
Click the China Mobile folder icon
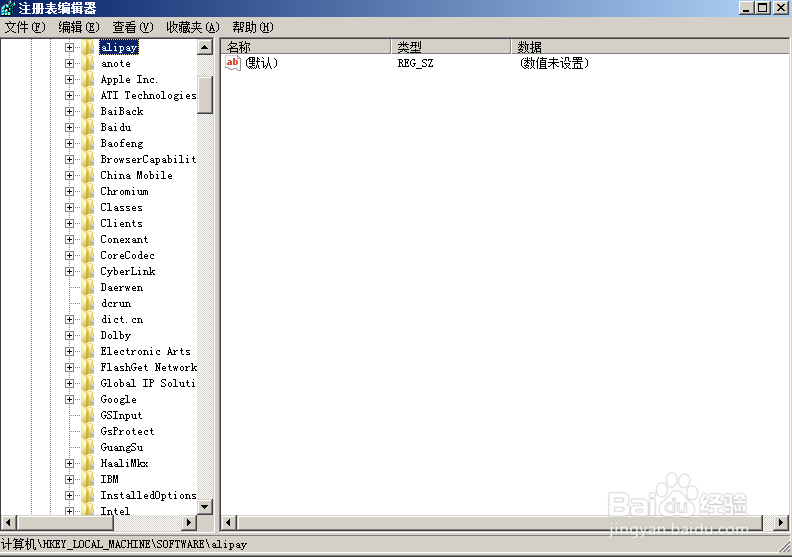88,175
